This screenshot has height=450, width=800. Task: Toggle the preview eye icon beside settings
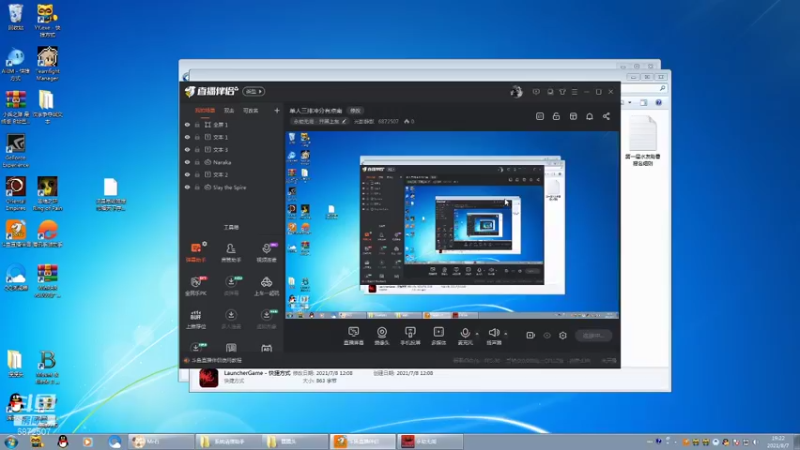pos(547,335)
